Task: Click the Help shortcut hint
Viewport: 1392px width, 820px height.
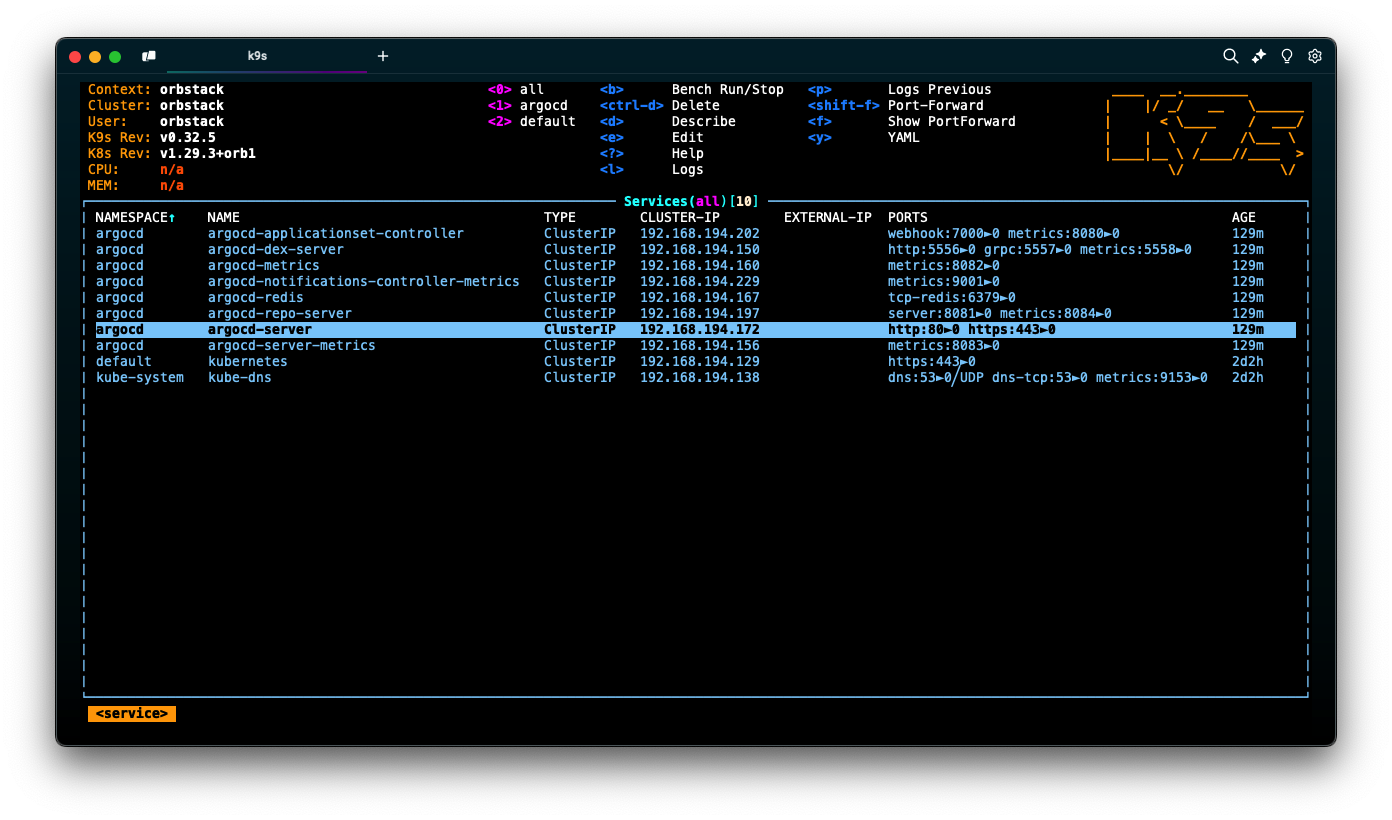Action: point(688,153)
